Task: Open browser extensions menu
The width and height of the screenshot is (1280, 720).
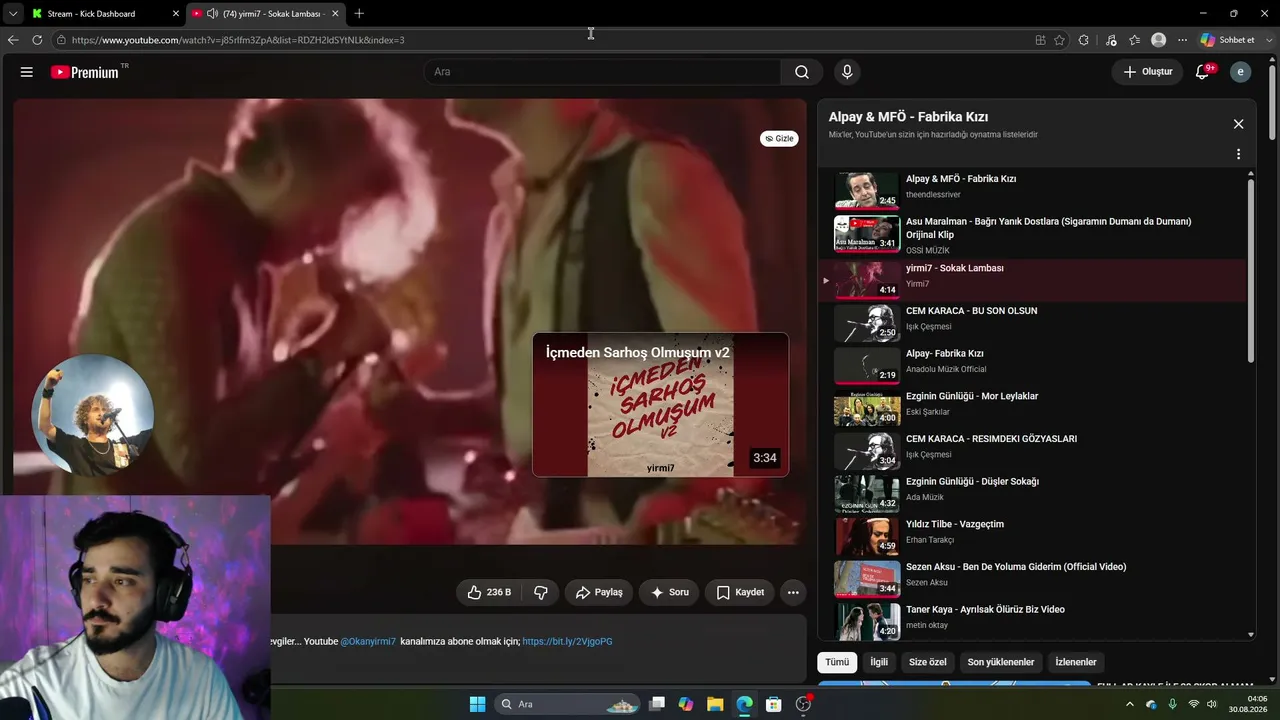Action: coord(1084,40)
